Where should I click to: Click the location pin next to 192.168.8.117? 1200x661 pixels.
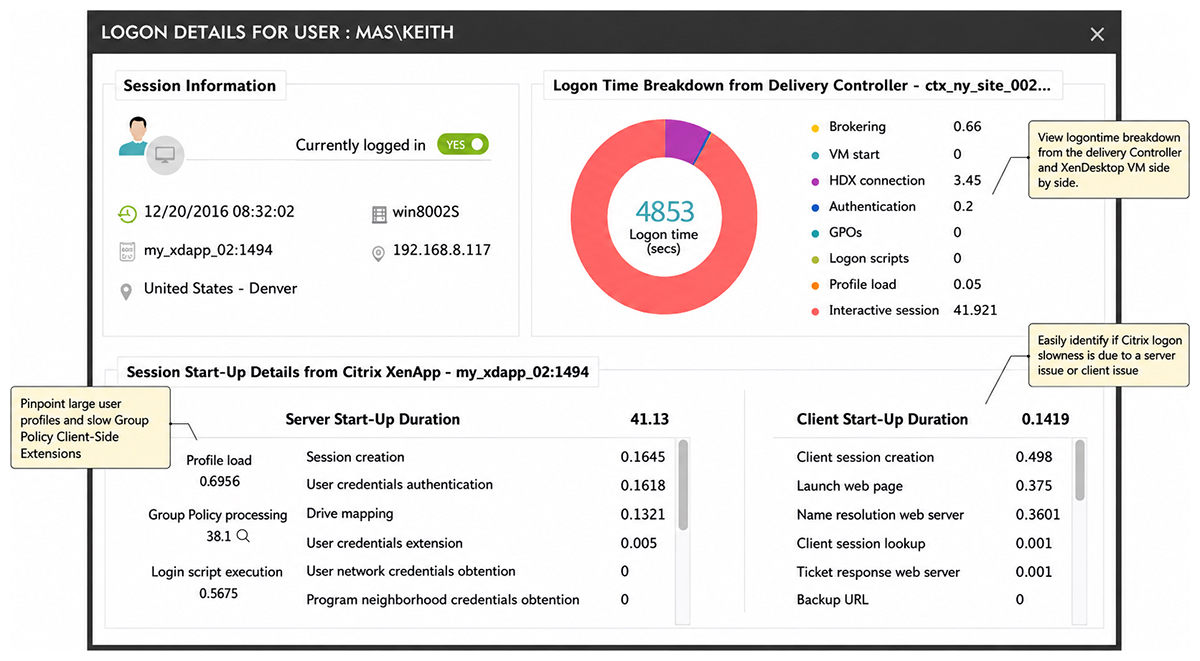click(x=378, y=254)
